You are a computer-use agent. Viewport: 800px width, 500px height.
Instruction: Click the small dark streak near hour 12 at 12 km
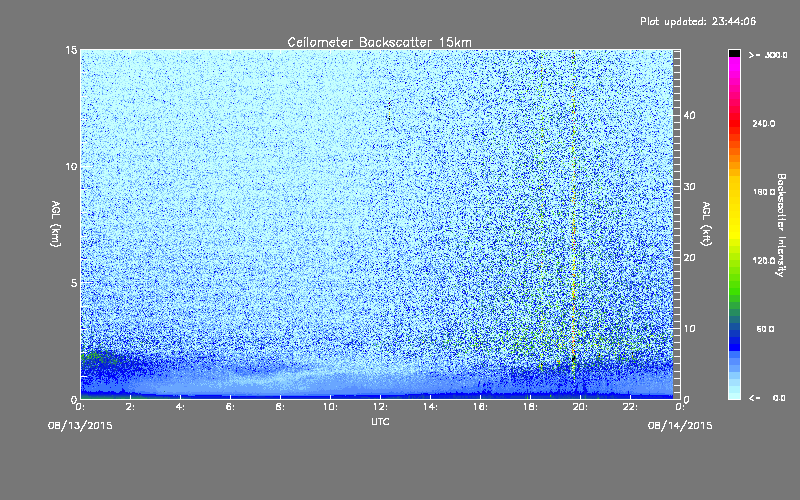pyautogui.click(x=389, y=110)
